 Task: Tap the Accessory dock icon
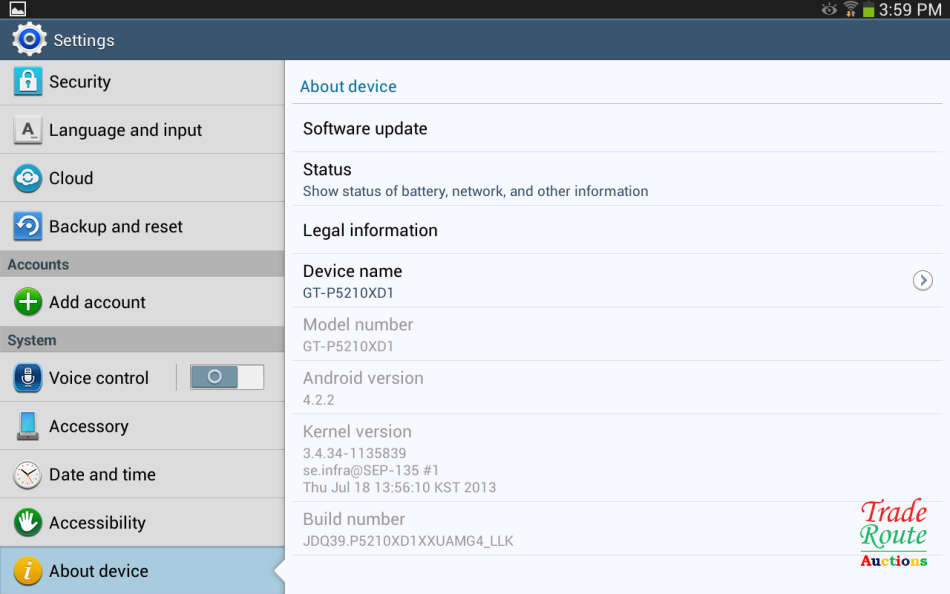28,426
